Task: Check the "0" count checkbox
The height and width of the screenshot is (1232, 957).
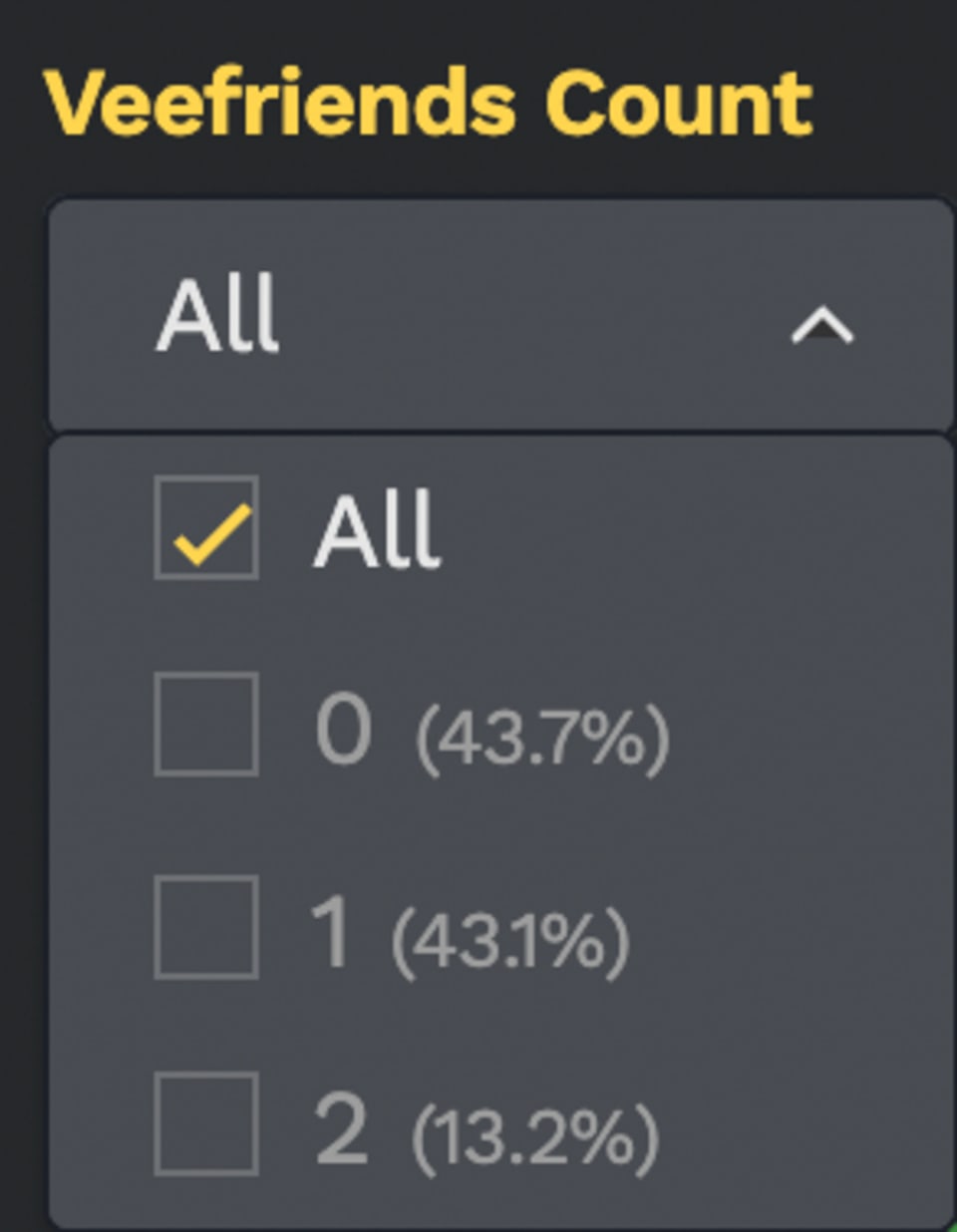Action: [x=206, y=725]
